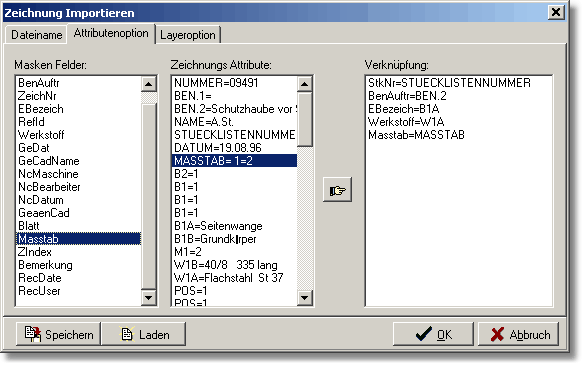Select Werkstoff=W1A link entry
582x365 pixels.
[459, 122]
